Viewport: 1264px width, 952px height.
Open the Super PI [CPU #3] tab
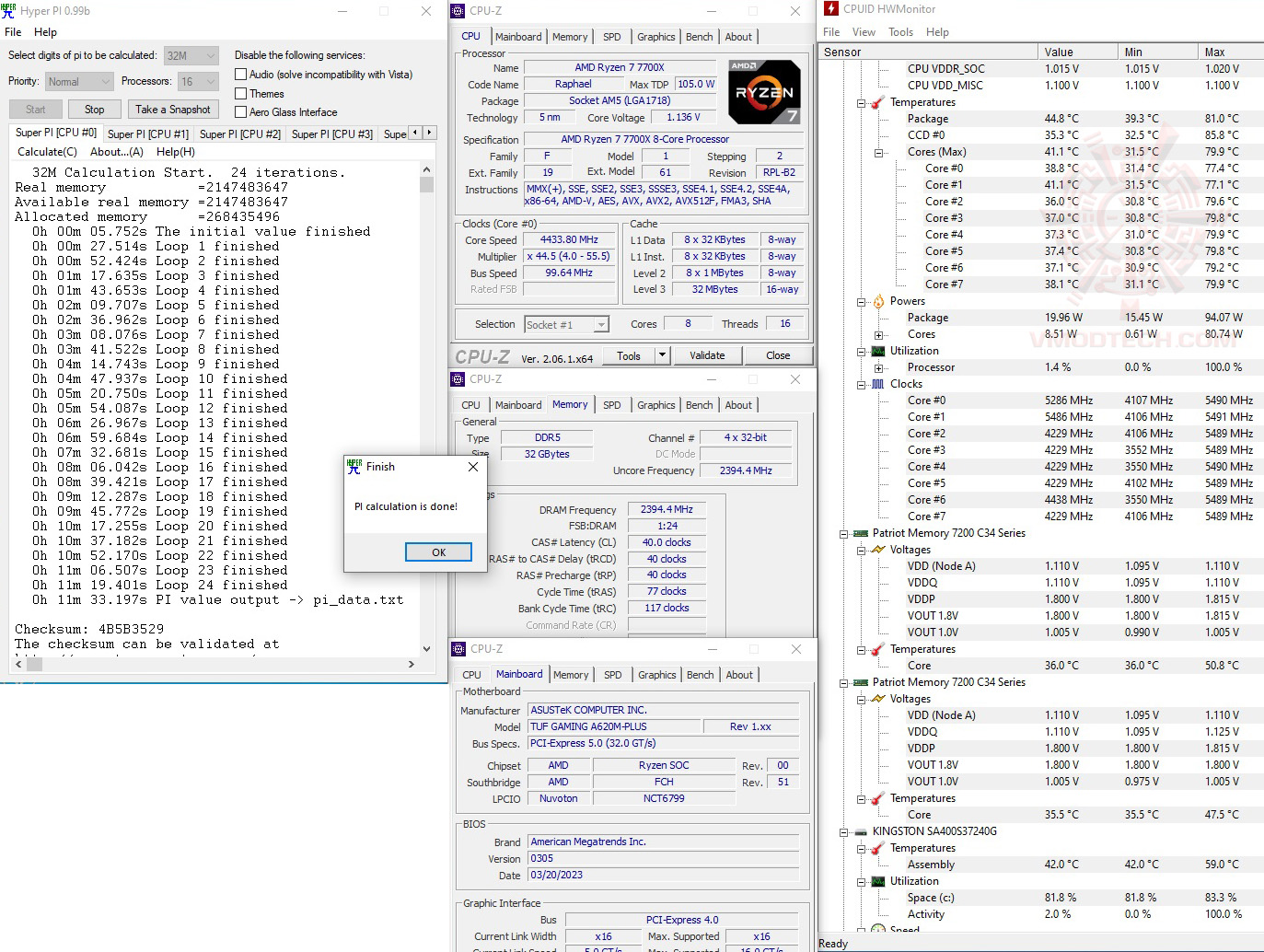(332, 134)
